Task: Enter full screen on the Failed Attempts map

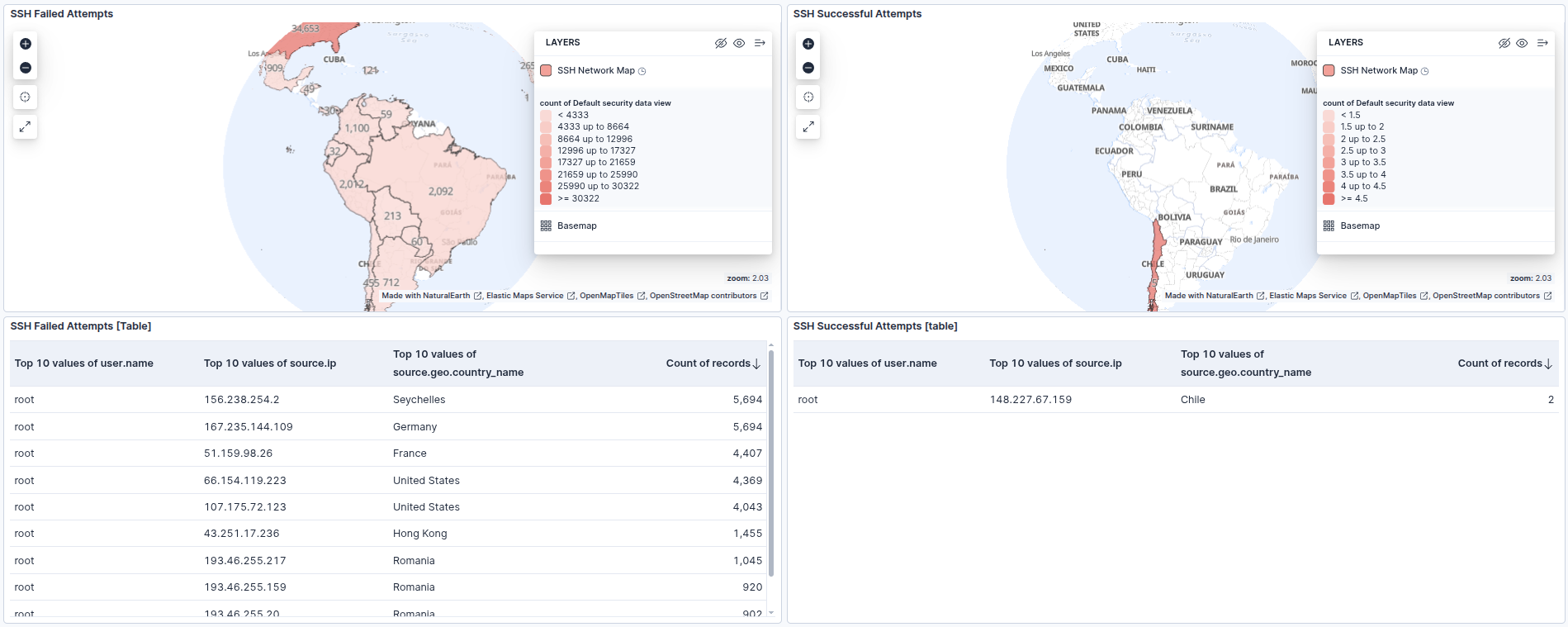Action: coord(26,126)
